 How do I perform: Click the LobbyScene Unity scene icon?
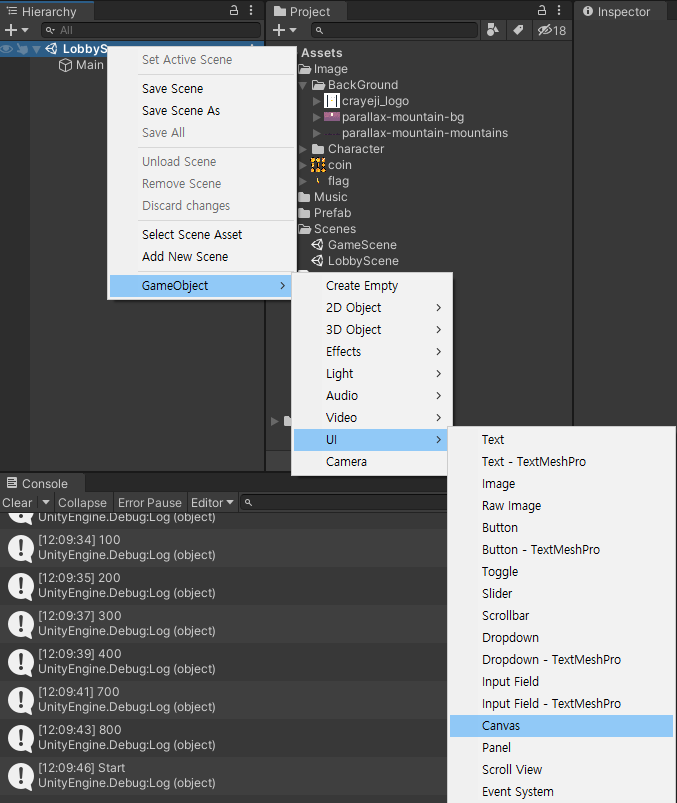(51, 49)
